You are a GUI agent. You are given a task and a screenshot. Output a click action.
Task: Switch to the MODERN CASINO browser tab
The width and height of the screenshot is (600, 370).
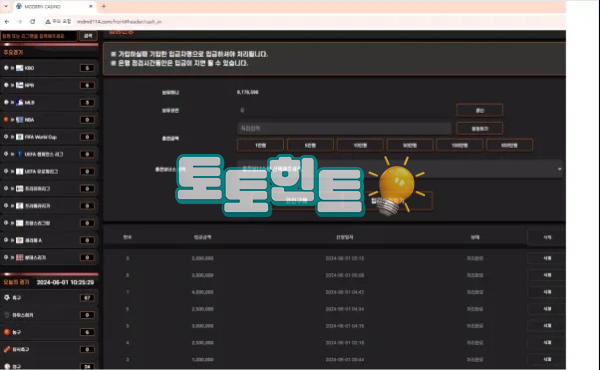click(54, 7)
